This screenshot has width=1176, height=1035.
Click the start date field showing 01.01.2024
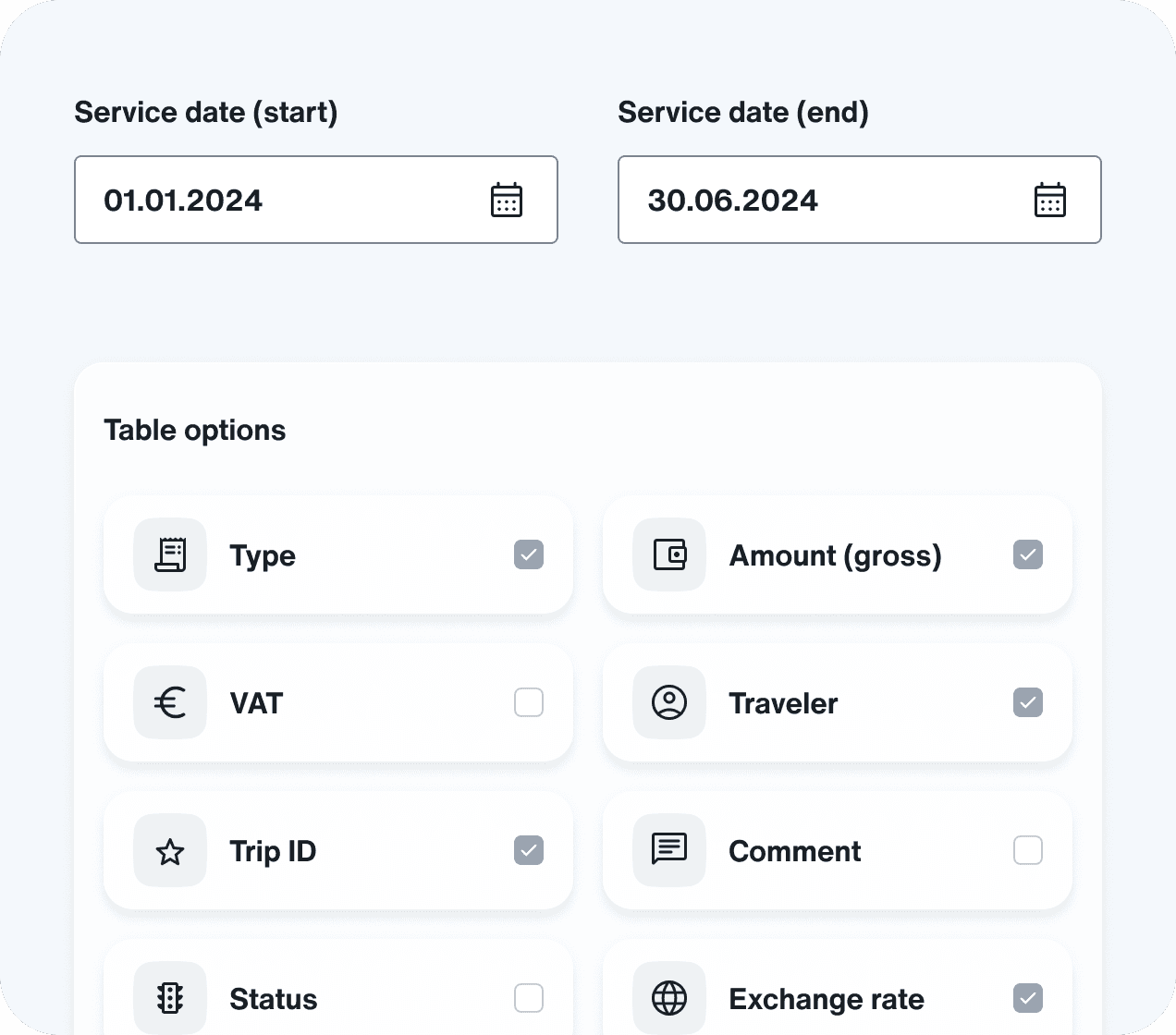click(277, 201)
